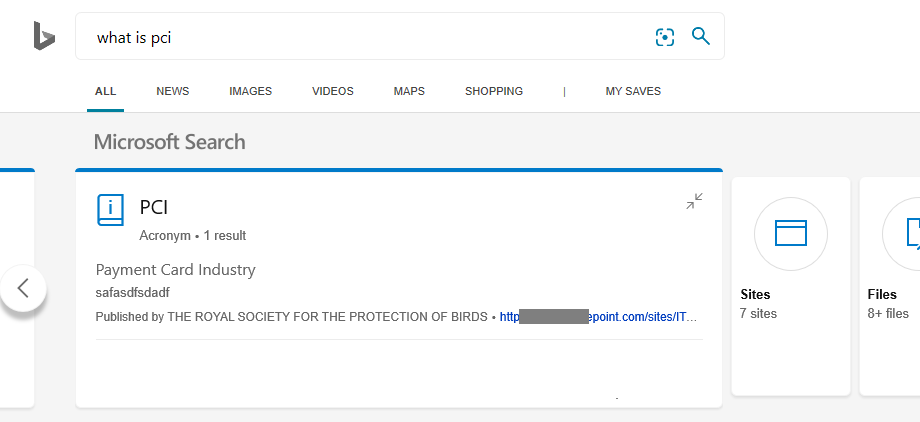Click the Bing logo icon
920x422 pixels.
(44, 36)
